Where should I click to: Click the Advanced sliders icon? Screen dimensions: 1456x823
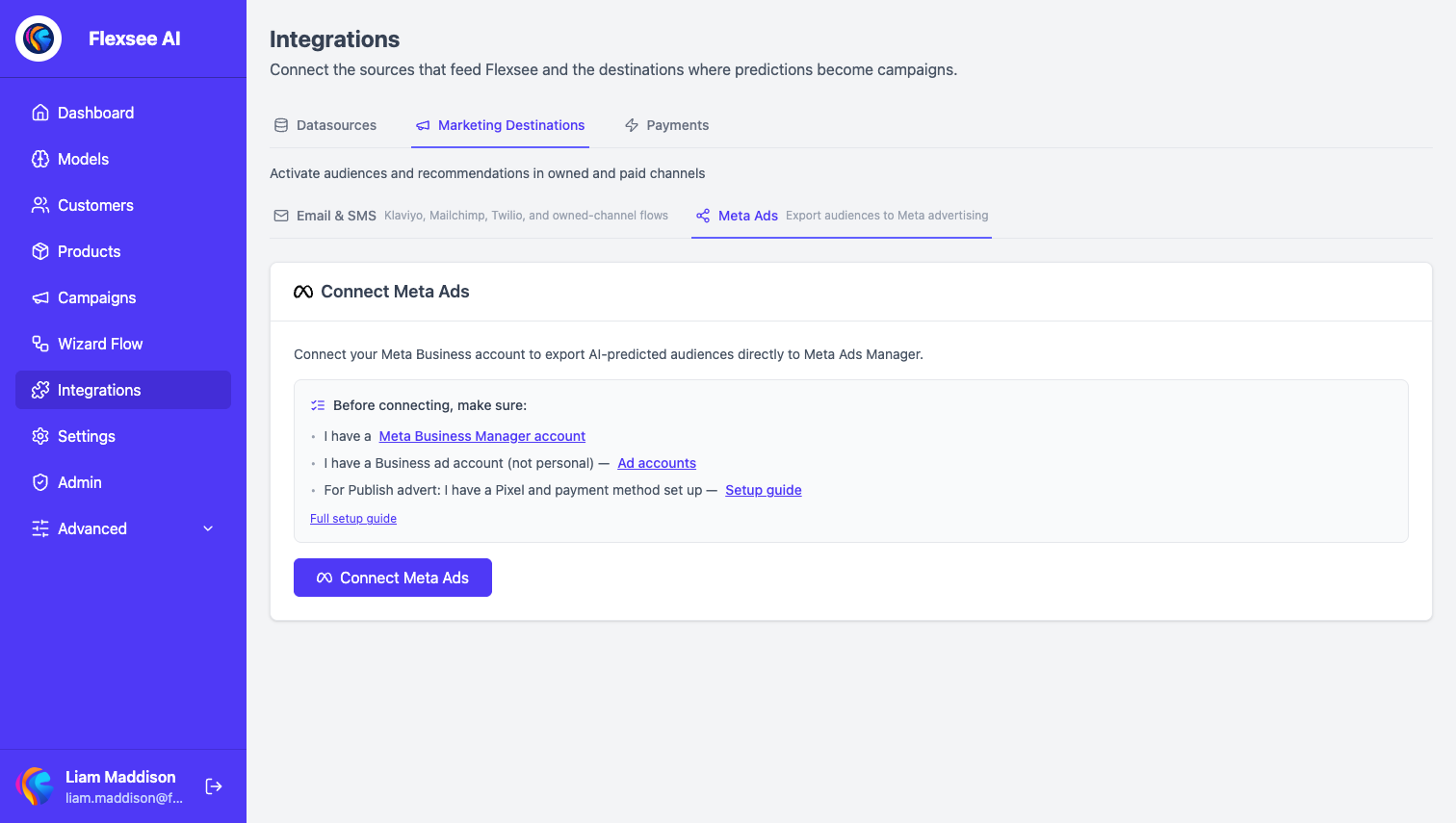click(x=40, y=528)
